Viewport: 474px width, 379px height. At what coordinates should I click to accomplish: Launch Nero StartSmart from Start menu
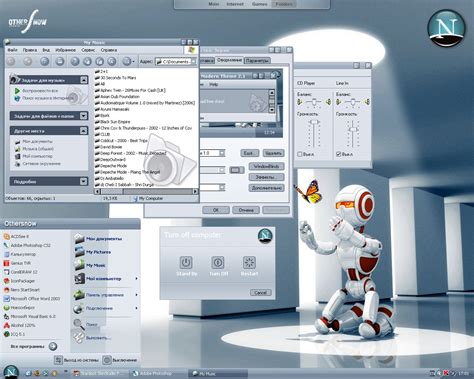(22, 290)
